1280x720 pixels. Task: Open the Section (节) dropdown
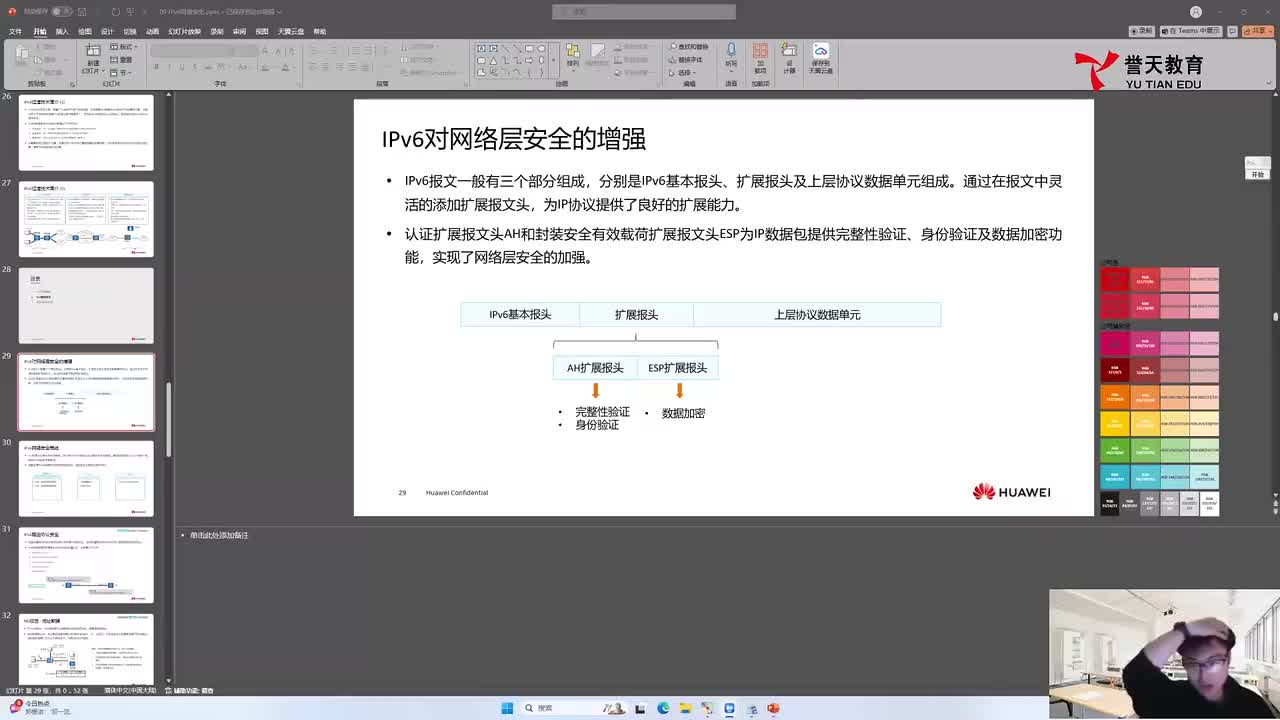(121, 71)
